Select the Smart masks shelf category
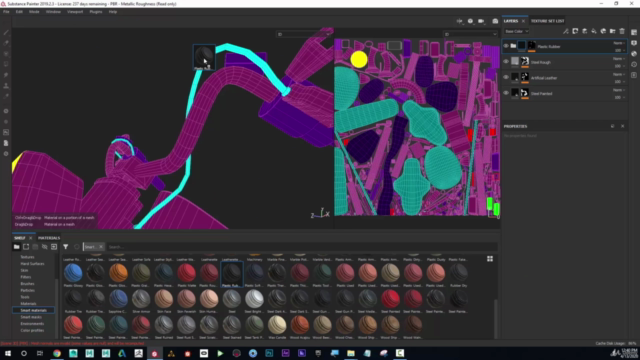 point(31,317)
